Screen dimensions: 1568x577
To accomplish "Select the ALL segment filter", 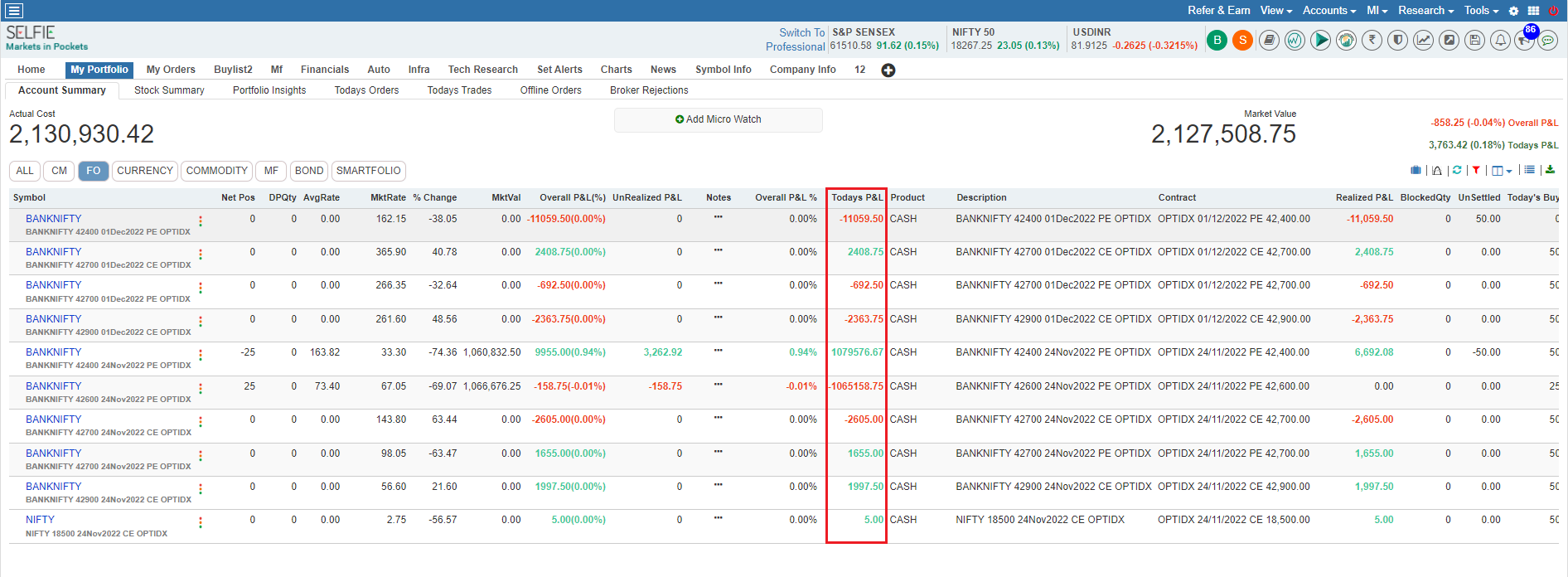I will tap(25, 171).
